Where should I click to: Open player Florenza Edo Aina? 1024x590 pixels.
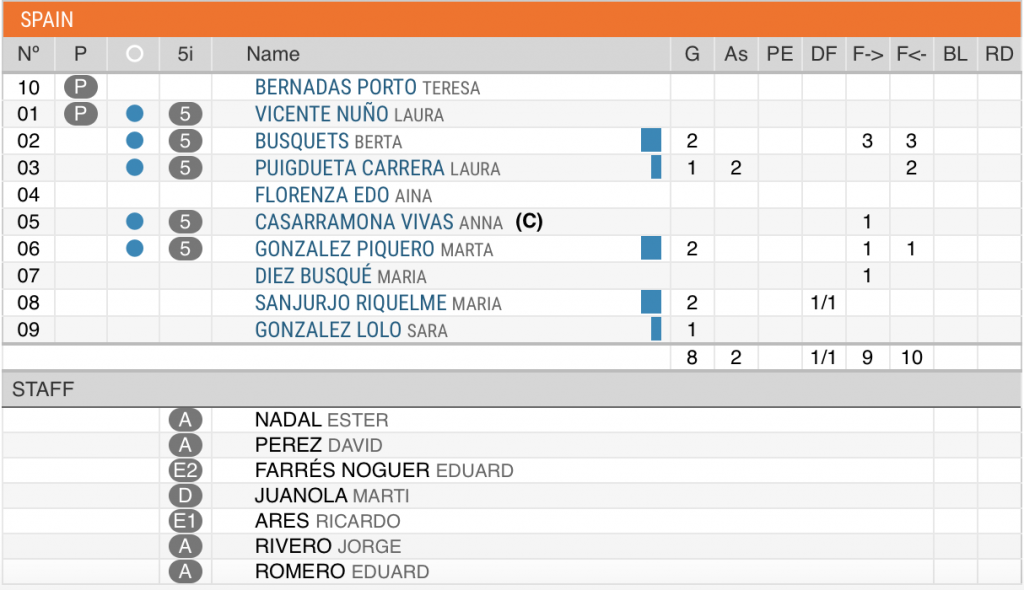344,195
